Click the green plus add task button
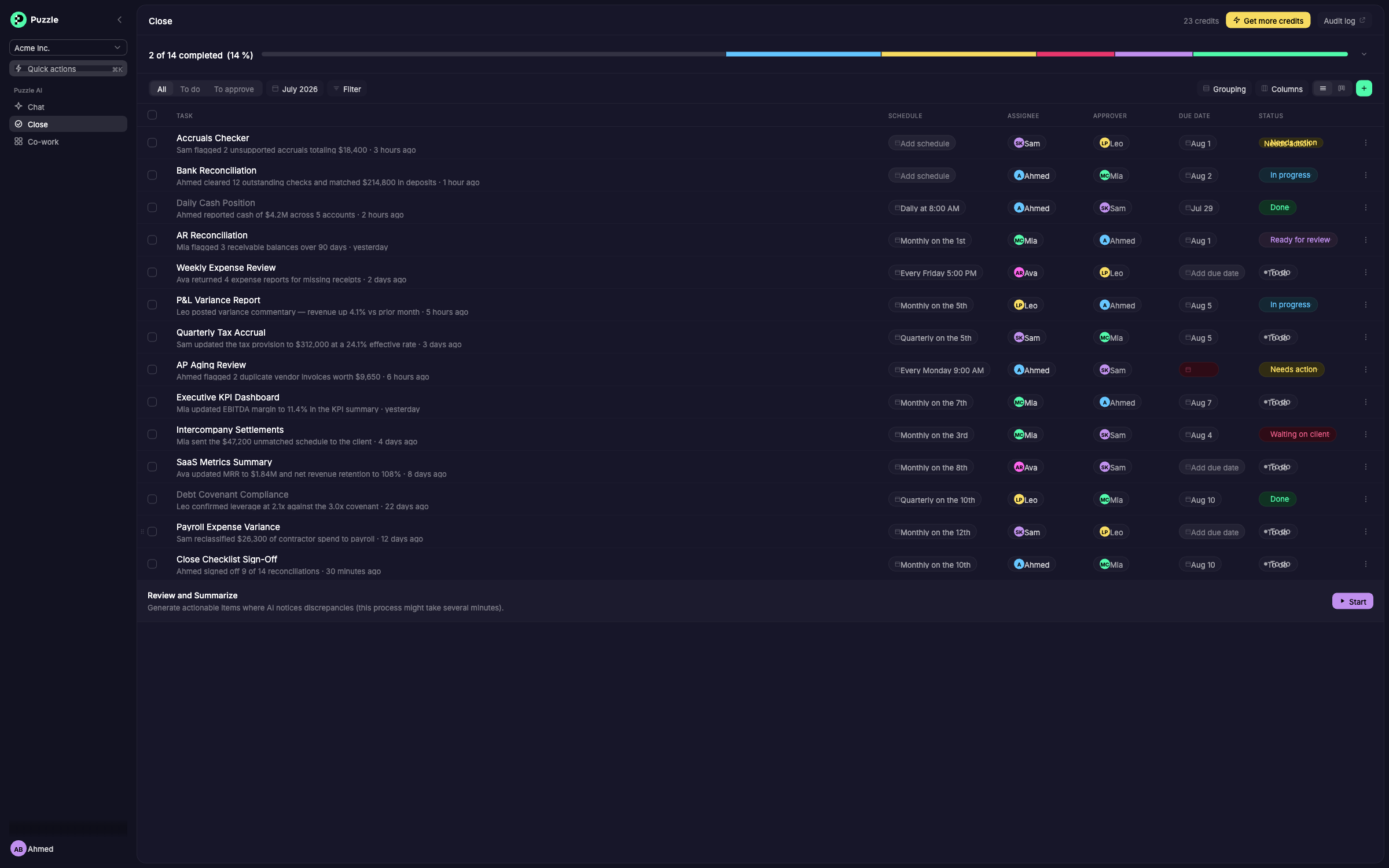 (1364, 89)
